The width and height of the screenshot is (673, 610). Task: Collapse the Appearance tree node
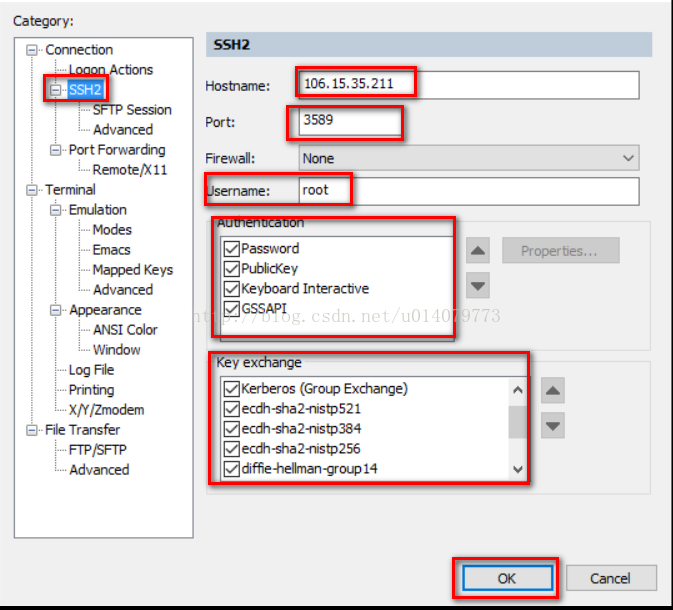(x=55, y=310)
